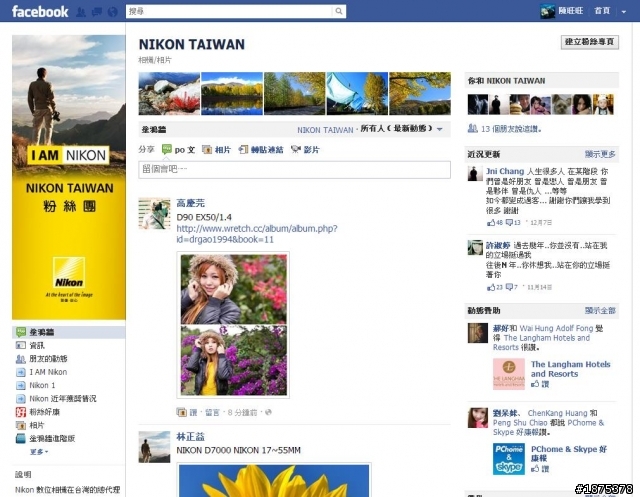Open 林正益's avatar thumbnail
Image resolution: width=640 pixels, height=497 pixels.
(x=154, y=447)
